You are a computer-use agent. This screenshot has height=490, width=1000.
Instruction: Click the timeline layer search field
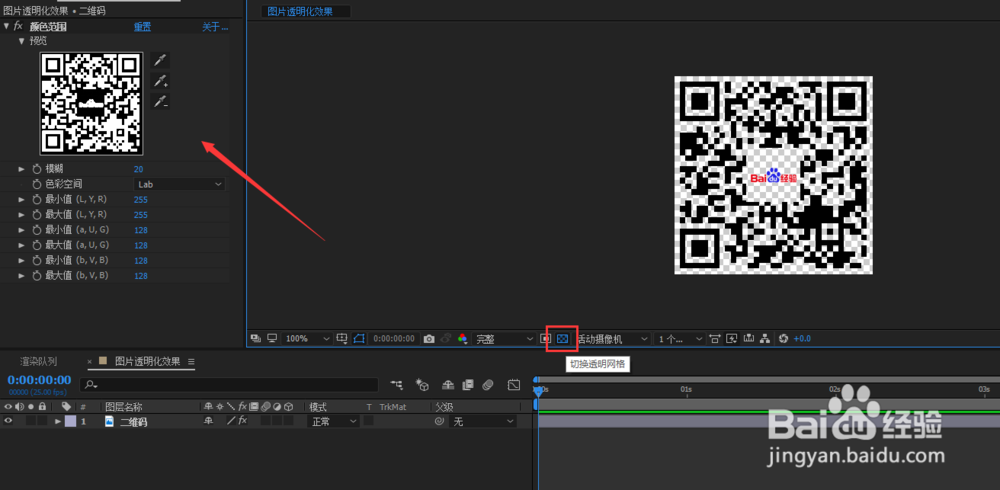(229, 385)
